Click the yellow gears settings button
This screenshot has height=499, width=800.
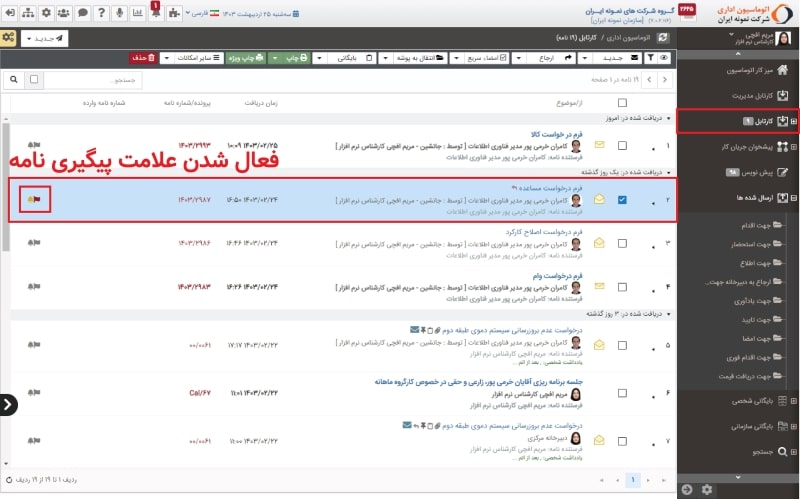point(9,38)
